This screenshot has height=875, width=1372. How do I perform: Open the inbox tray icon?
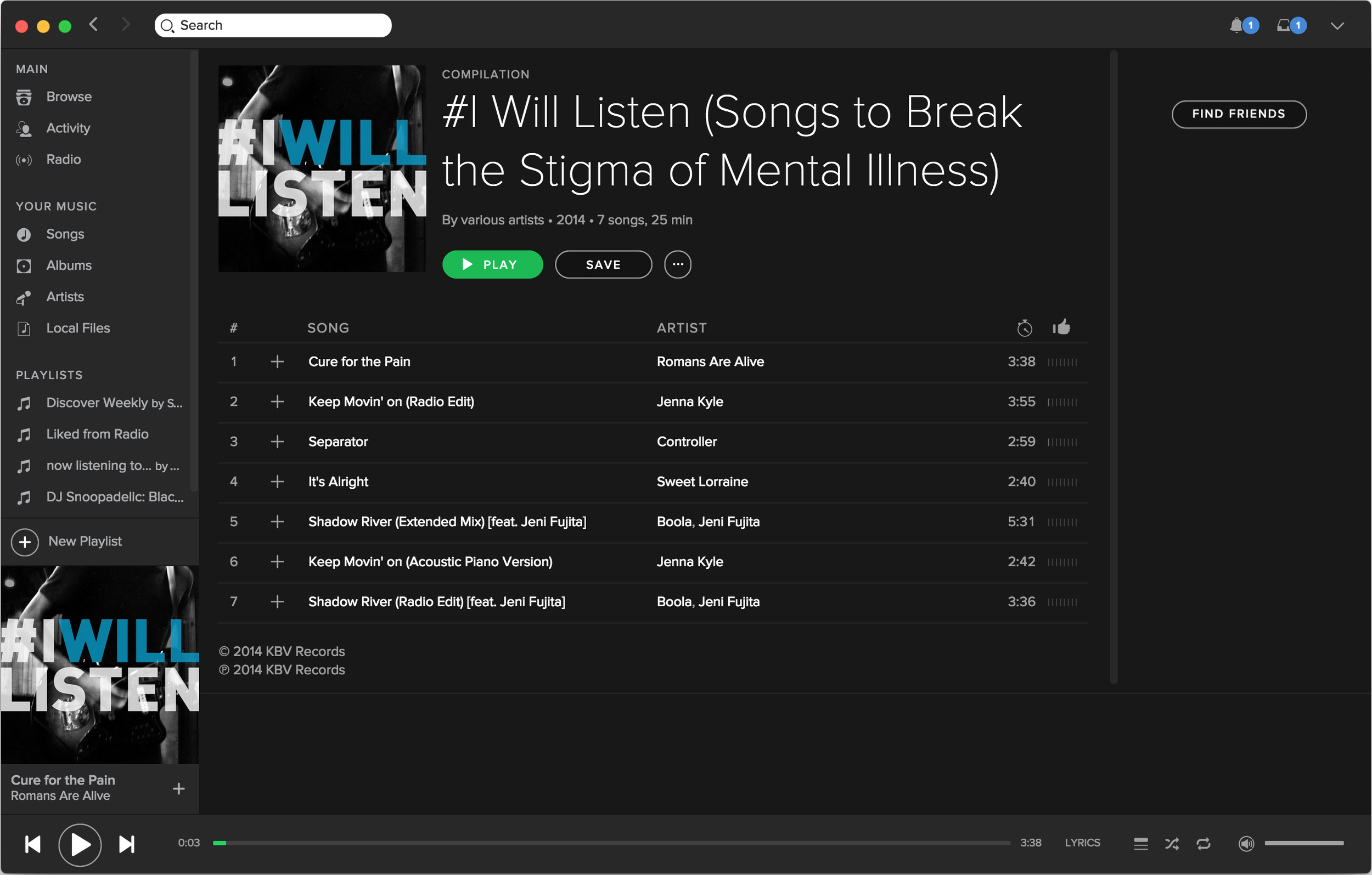1284,26
